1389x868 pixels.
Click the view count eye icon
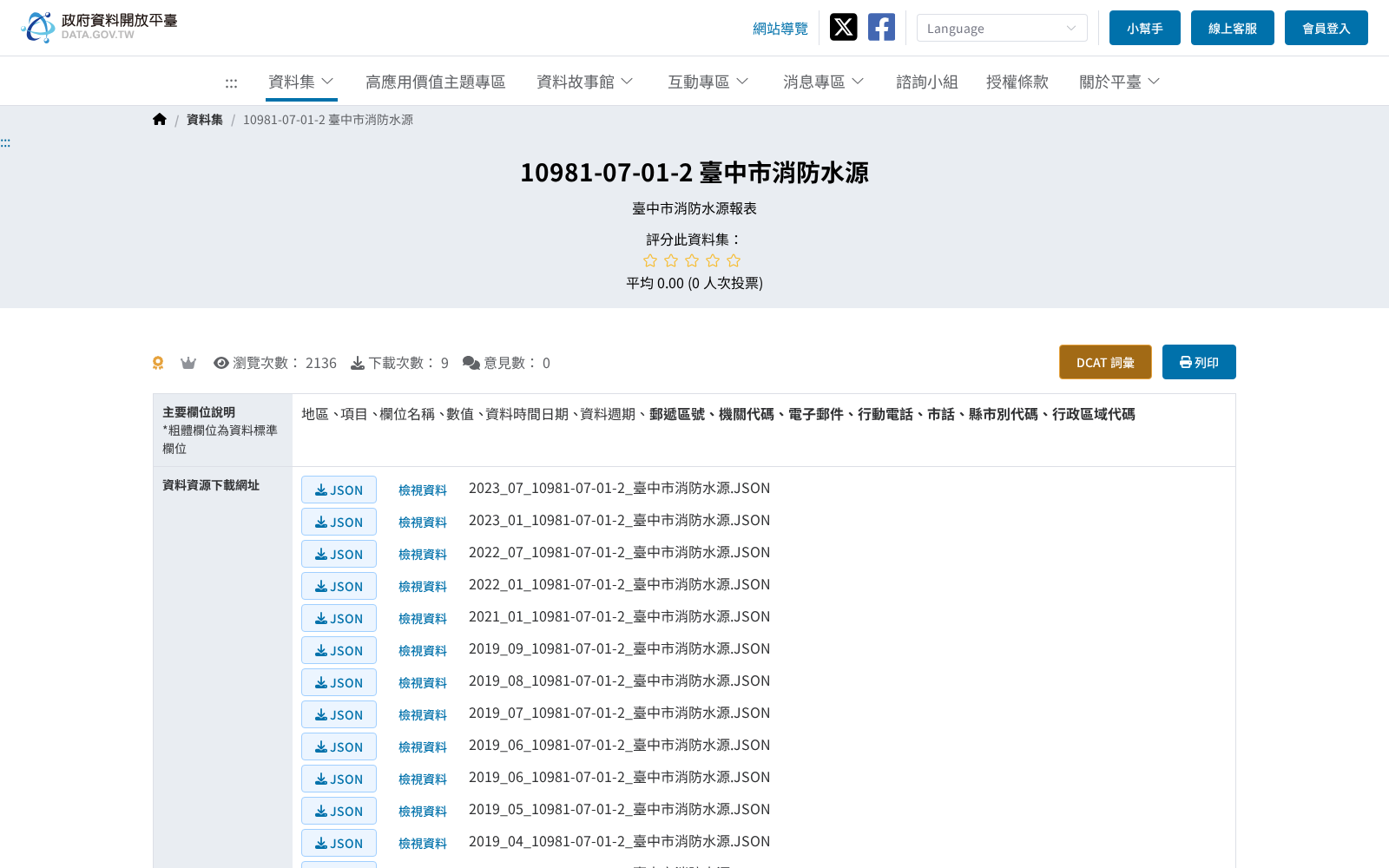click(221, 363)
